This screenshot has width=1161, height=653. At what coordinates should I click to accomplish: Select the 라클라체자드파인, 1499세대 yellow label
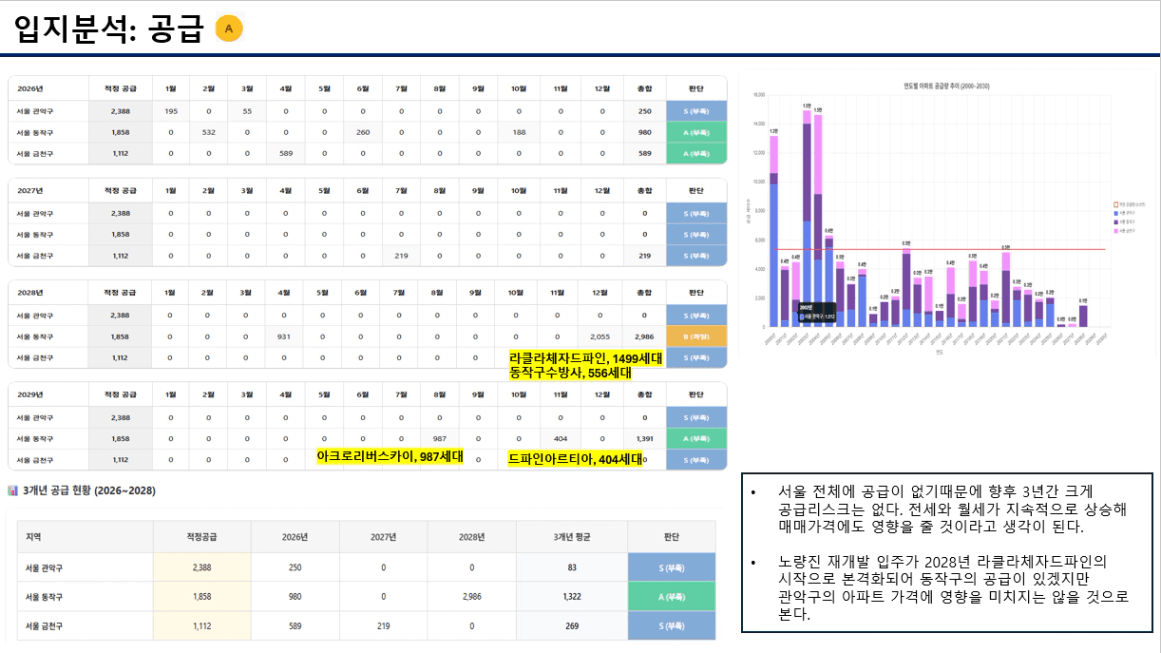[x=585, y=359]
